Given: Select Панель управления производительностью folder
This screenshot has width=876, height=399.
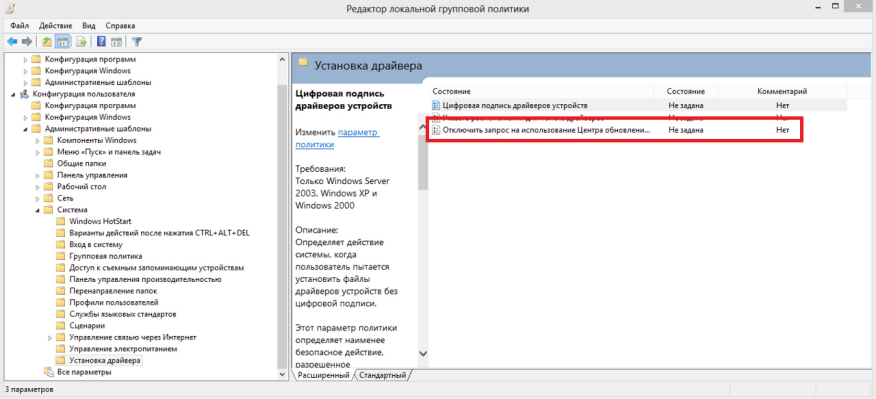Looking at the screenshot, I should coord(145,279).
